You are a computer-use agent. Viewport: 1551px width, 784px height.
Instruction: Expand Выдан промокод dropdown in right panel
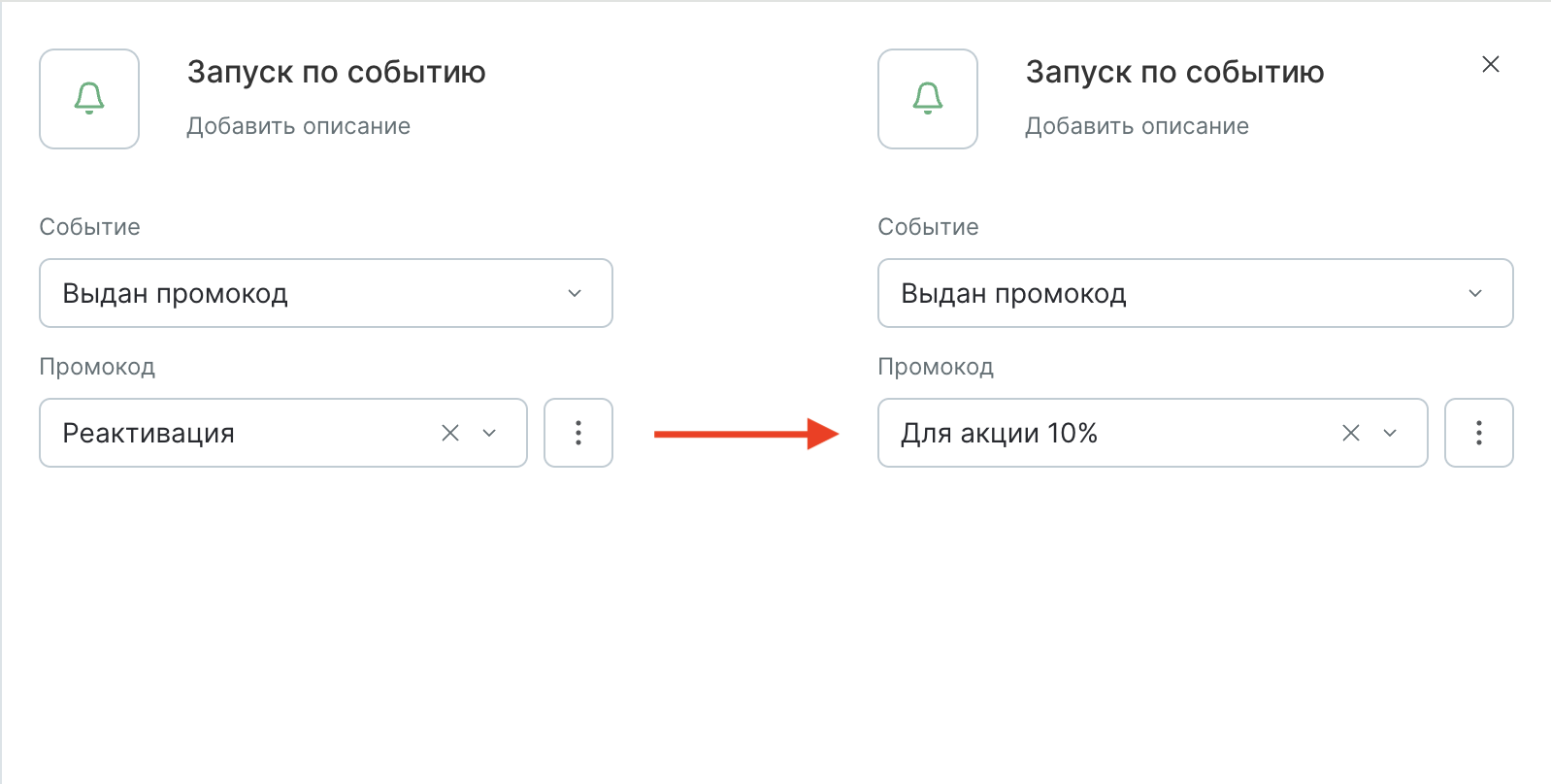(x=1475, y=293)
